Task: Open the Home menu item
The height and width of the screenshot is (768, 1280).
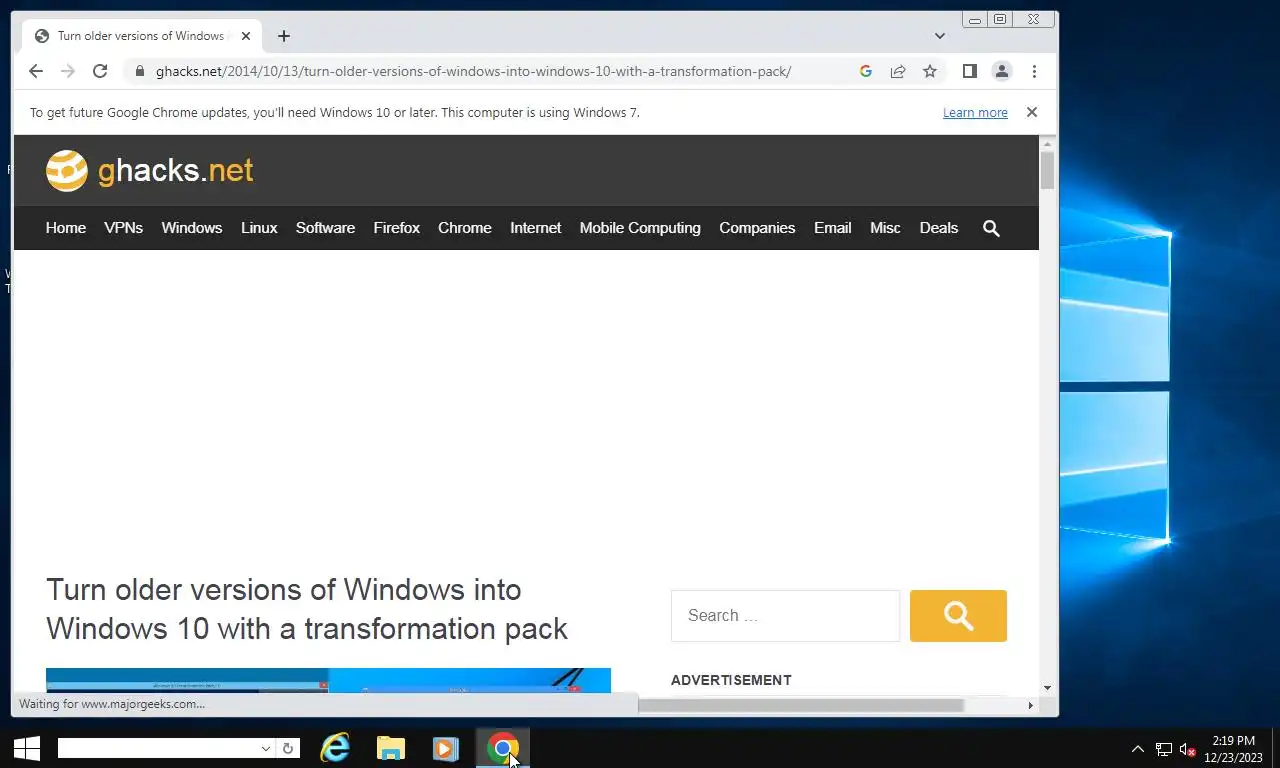Action: 66,228
